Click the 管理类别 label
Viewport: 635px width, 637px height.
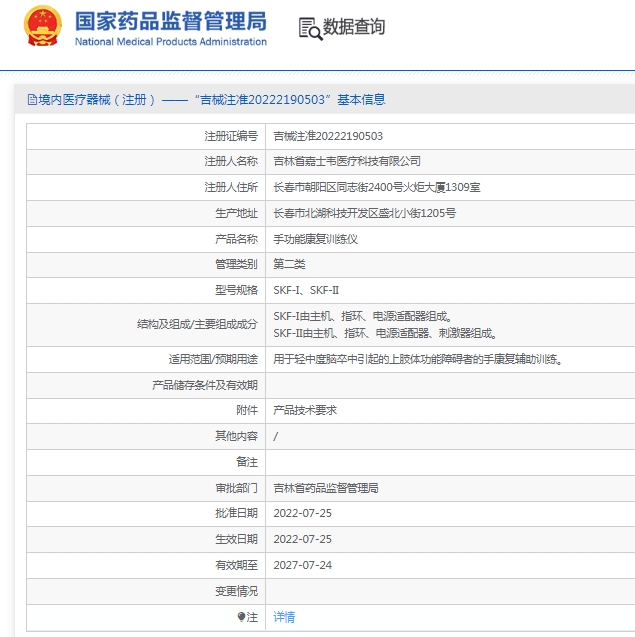(236, 264)
